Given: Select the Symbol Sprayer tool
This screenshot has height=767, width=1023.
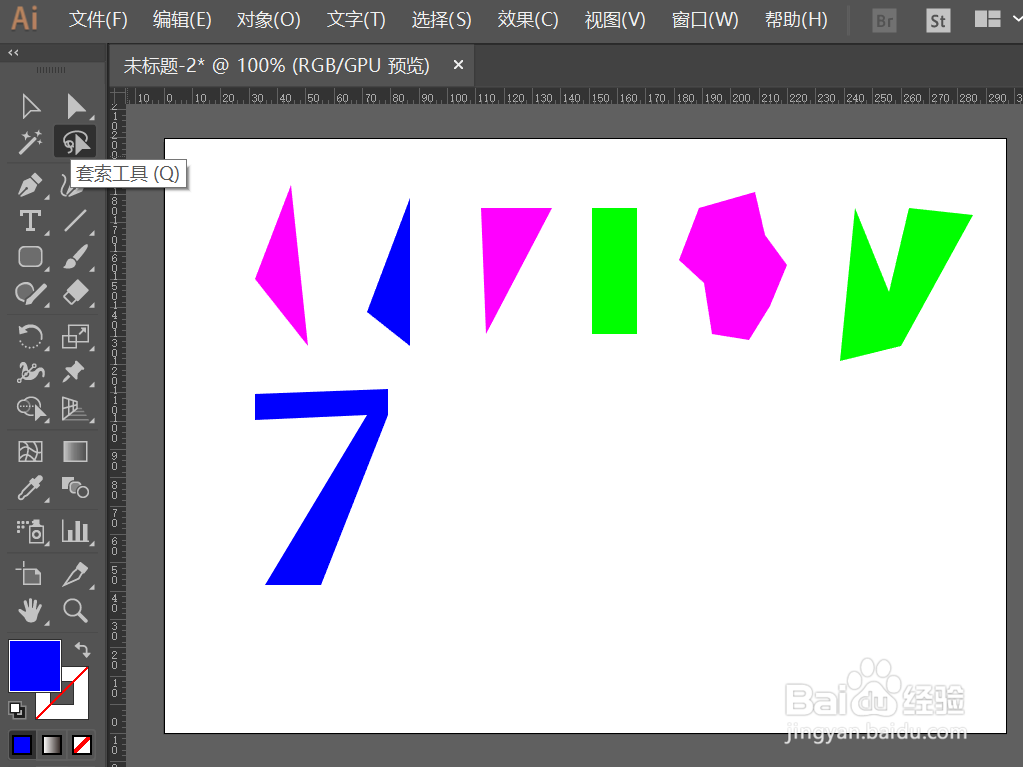Looking at the screenshot, I should tap(30, 532).
